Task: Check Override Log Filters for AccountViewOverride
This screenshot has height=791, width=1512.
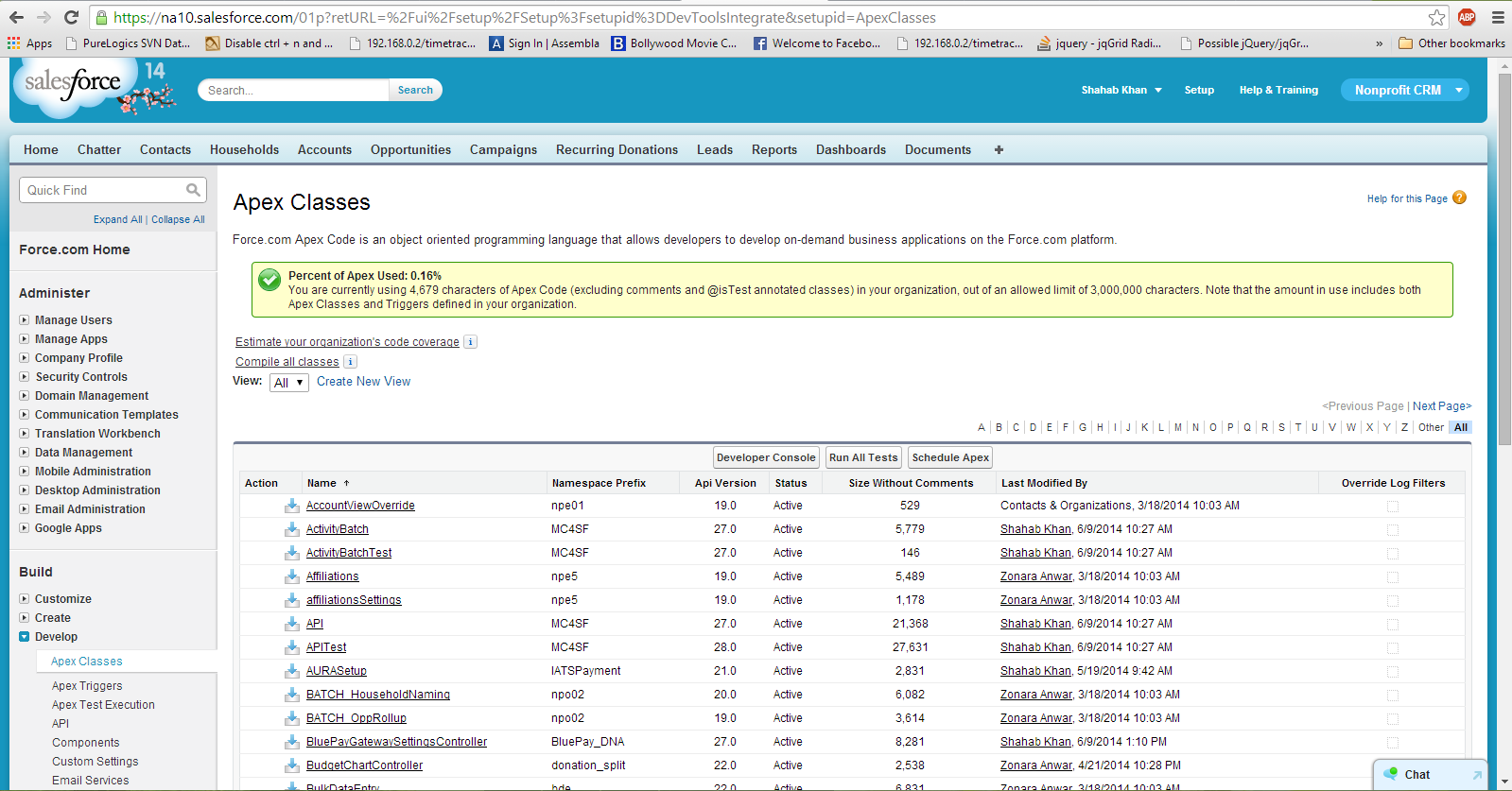Action: 1393,507
